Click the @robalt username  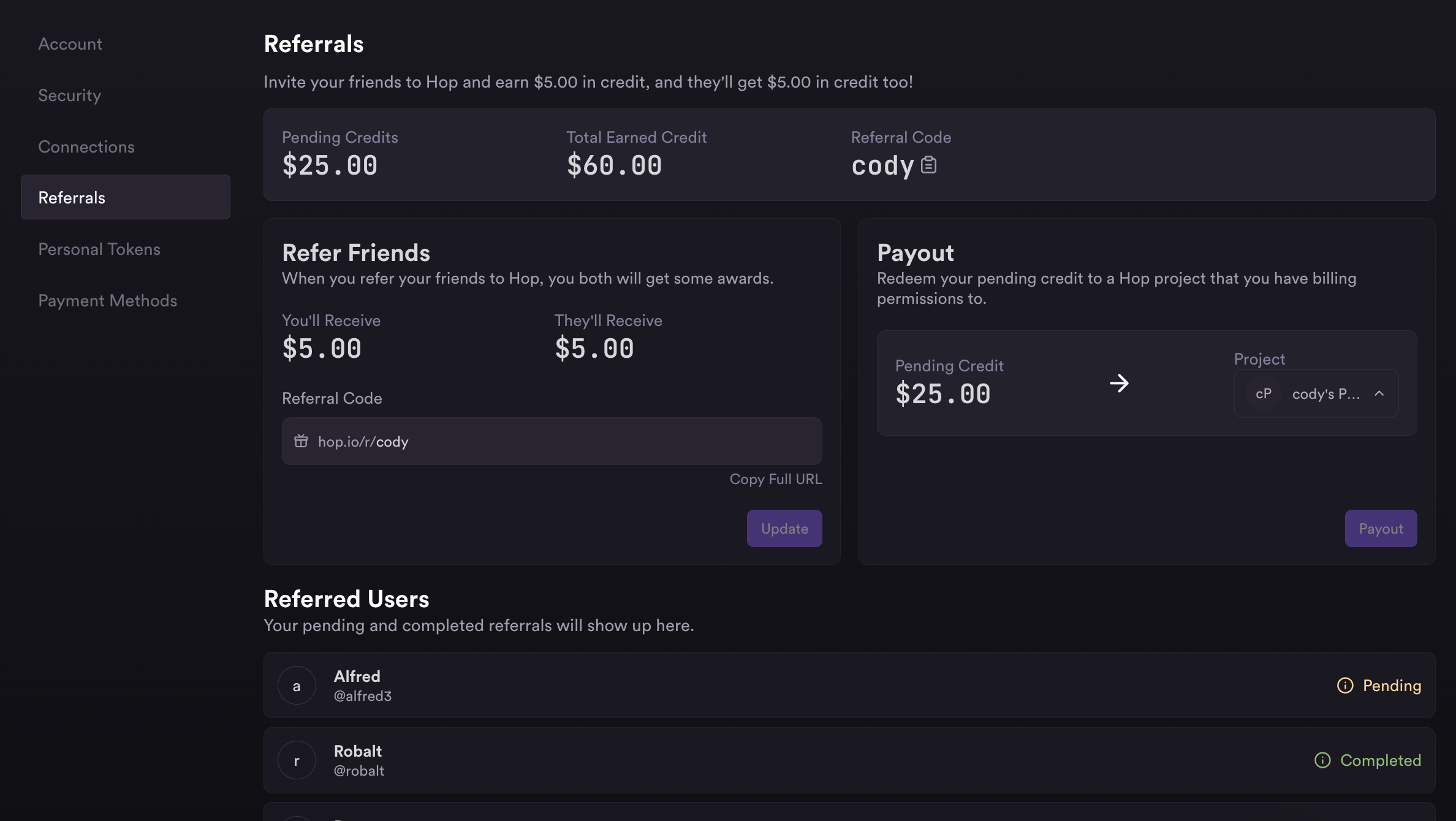tap(359, 771)
